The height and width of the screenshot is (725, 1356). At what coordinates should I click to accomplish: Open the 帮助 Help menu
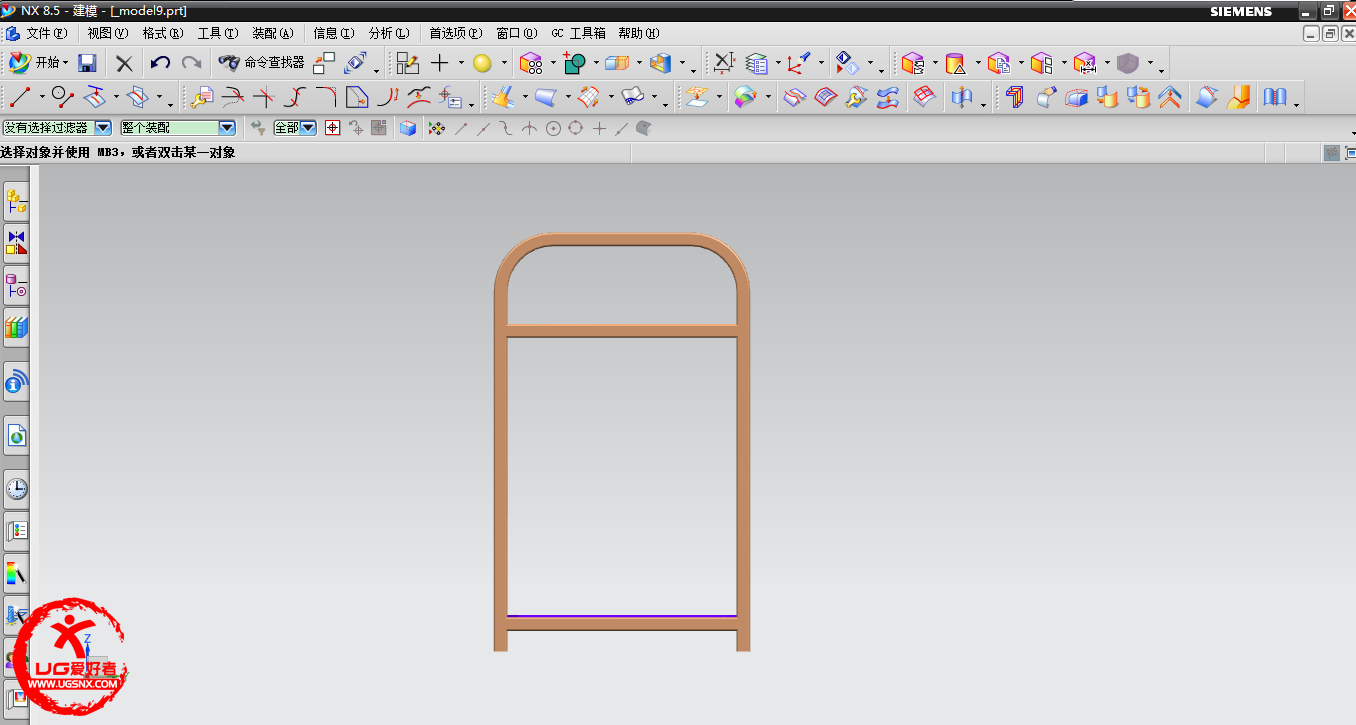pyautogui.click(x=638, y=33)
